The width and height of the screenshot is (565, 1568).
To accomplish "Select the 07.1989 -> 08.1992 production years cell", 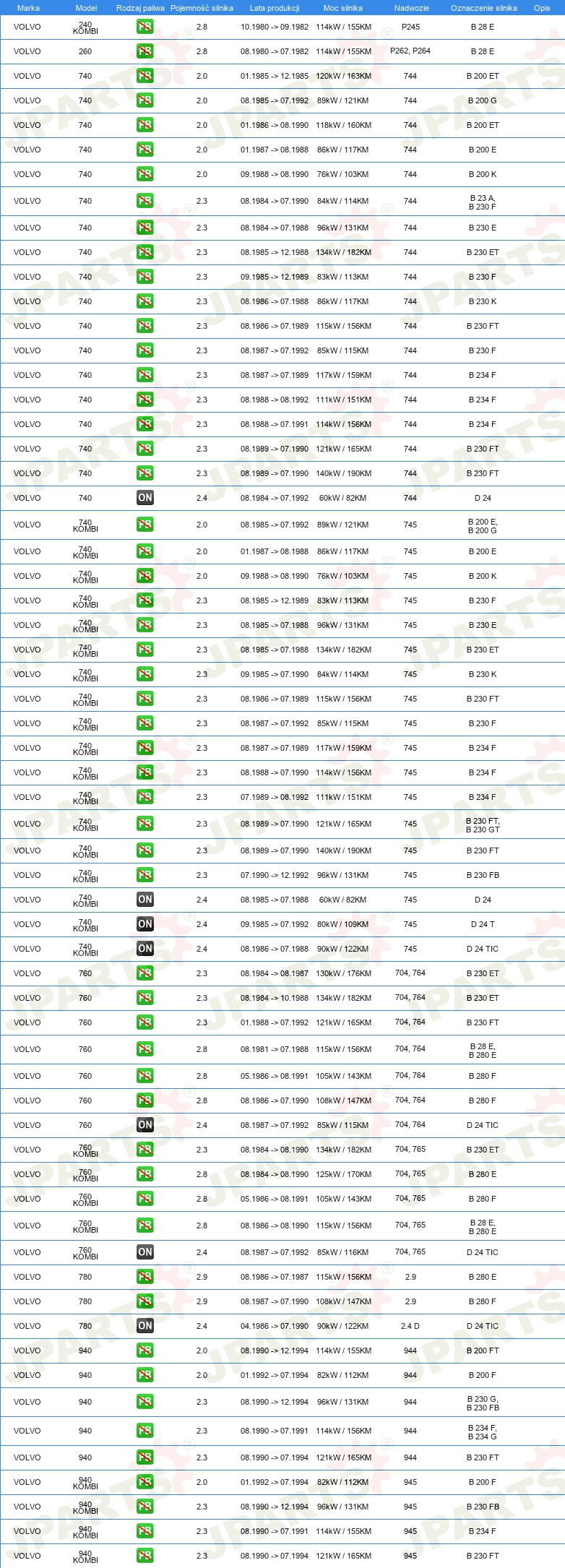I will click(x=275, y=797).
